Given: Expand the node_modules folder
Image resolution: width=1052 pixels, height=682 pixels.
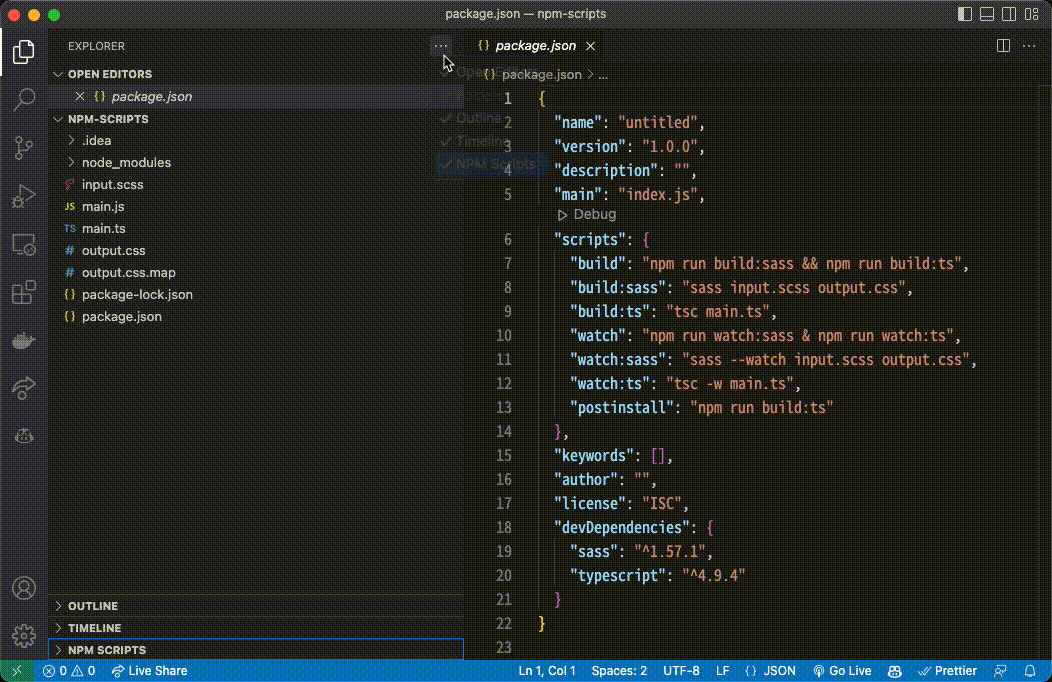Looking at the screenshot, I should [x=126, y=162].
